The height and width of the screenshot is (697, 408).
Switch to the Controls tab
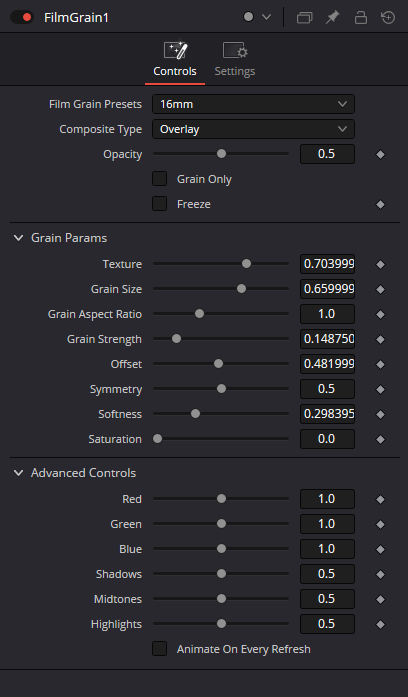point(175,59)
